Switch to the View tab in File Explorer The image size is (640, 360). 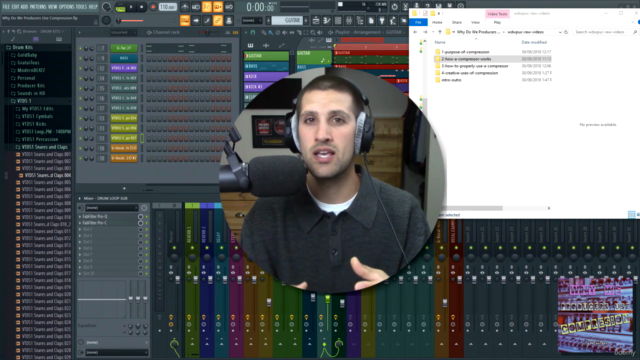(476, 22)
